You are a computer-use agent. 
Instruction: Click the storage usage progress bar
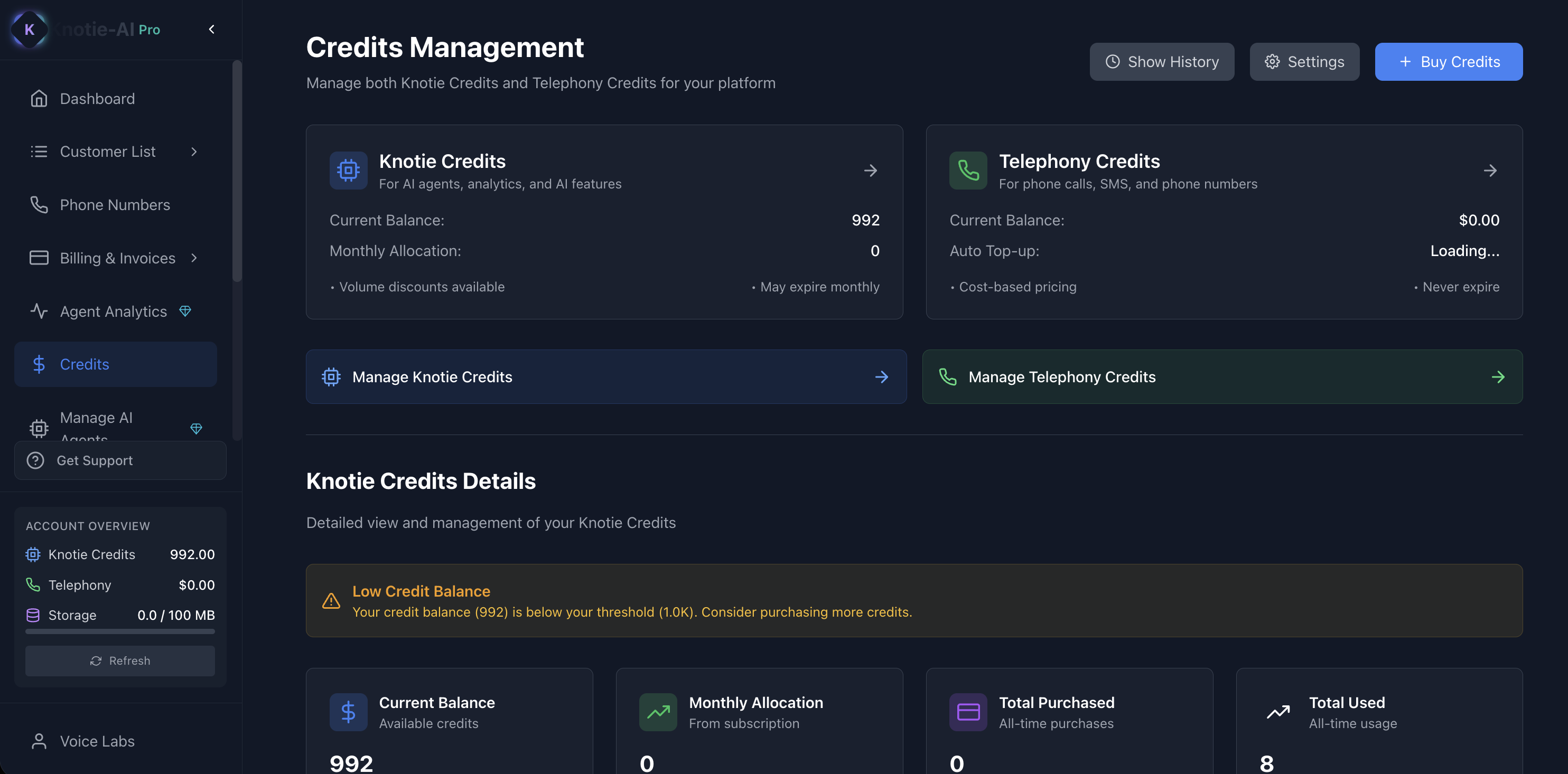pos(120,631)
